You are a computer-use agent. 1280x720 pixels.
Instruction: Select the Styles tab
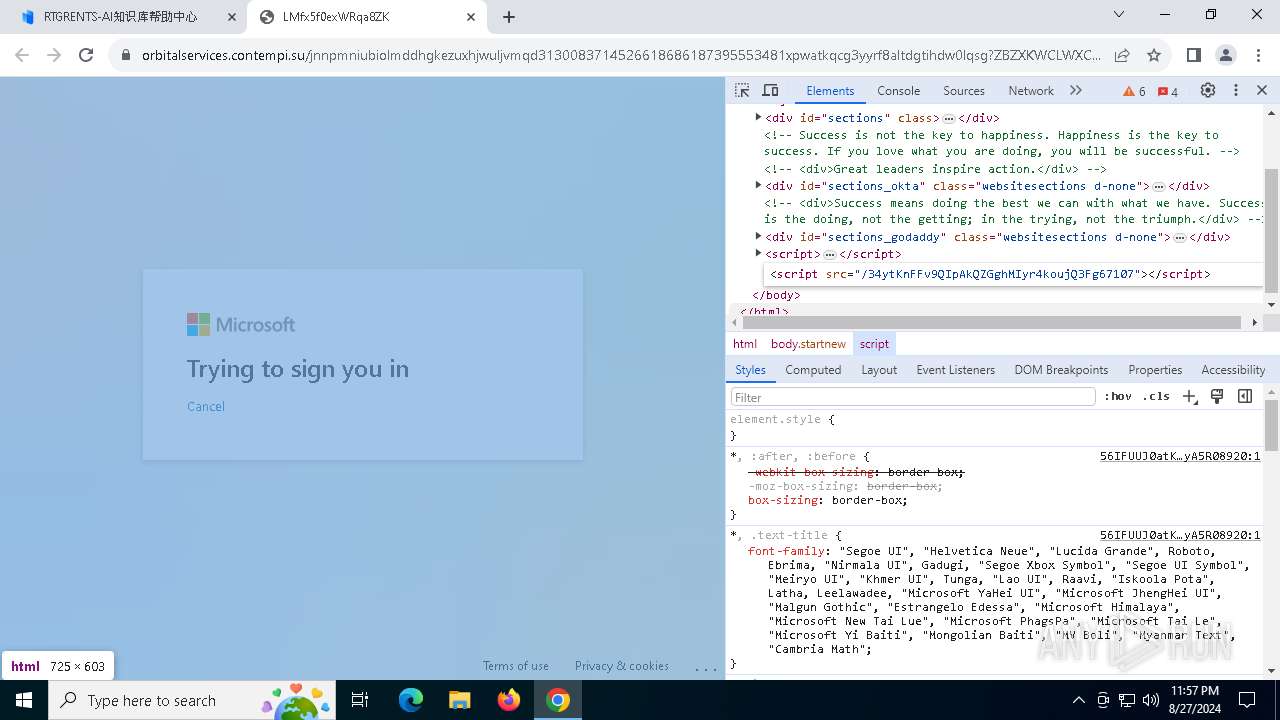[750, 369]
